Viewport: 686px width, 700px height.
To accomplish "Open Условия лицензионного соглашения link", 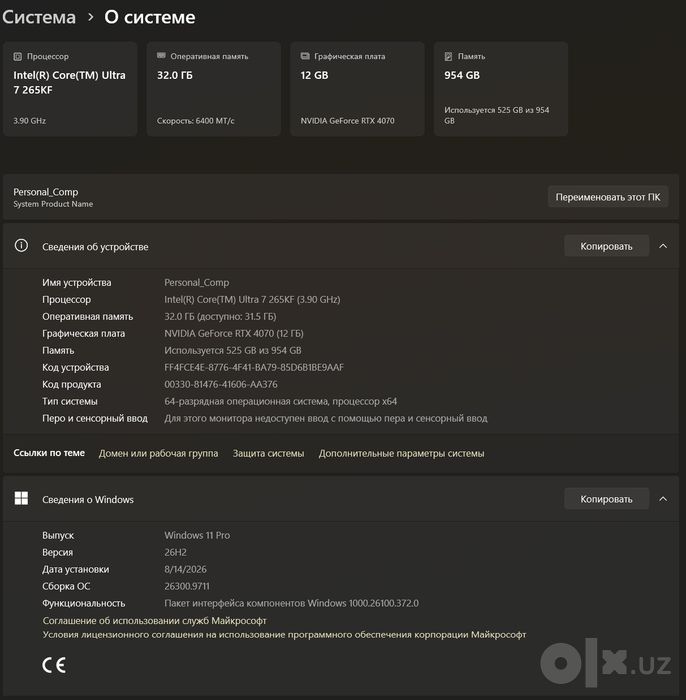I will tap(284, 635).
